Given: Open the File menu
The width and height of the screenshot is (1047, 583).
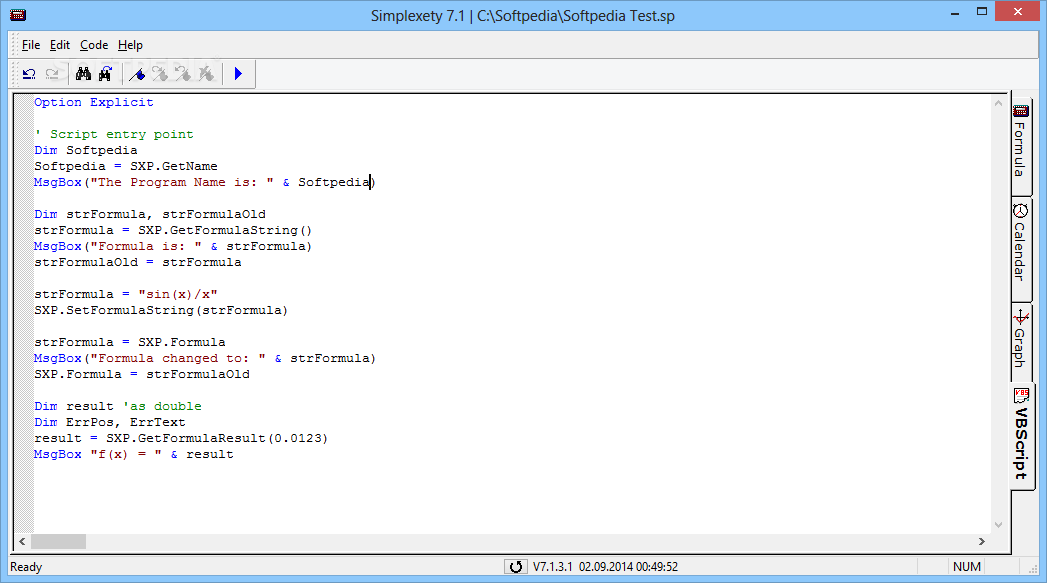Looking at the screenshot, I should 31,45.
